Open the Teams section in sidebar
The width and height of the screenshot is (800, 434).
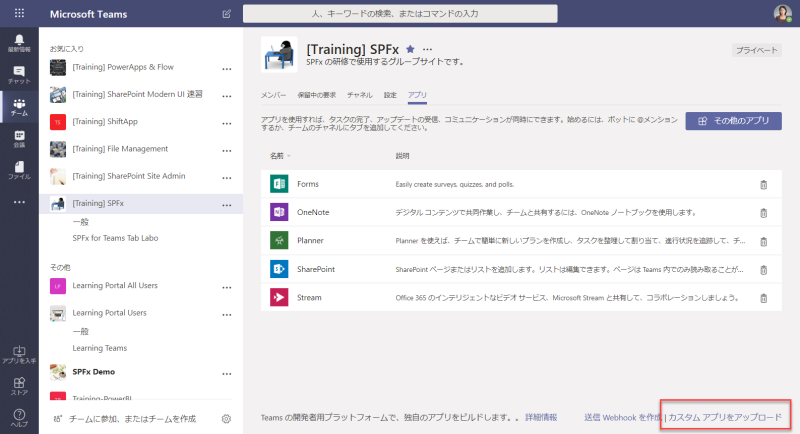point(19,107)
